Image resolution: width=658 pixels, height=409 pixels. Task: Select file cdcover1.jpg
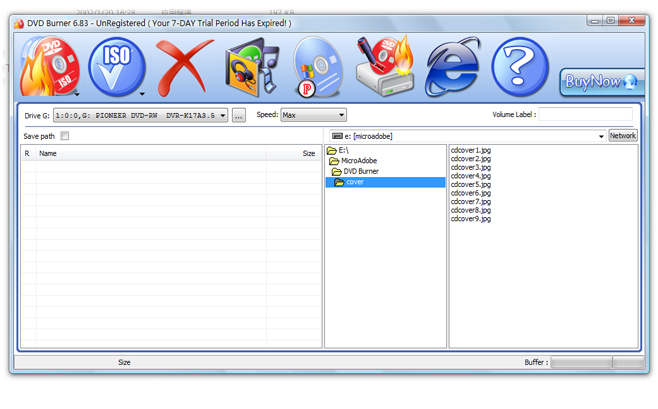tap(470, 150)
